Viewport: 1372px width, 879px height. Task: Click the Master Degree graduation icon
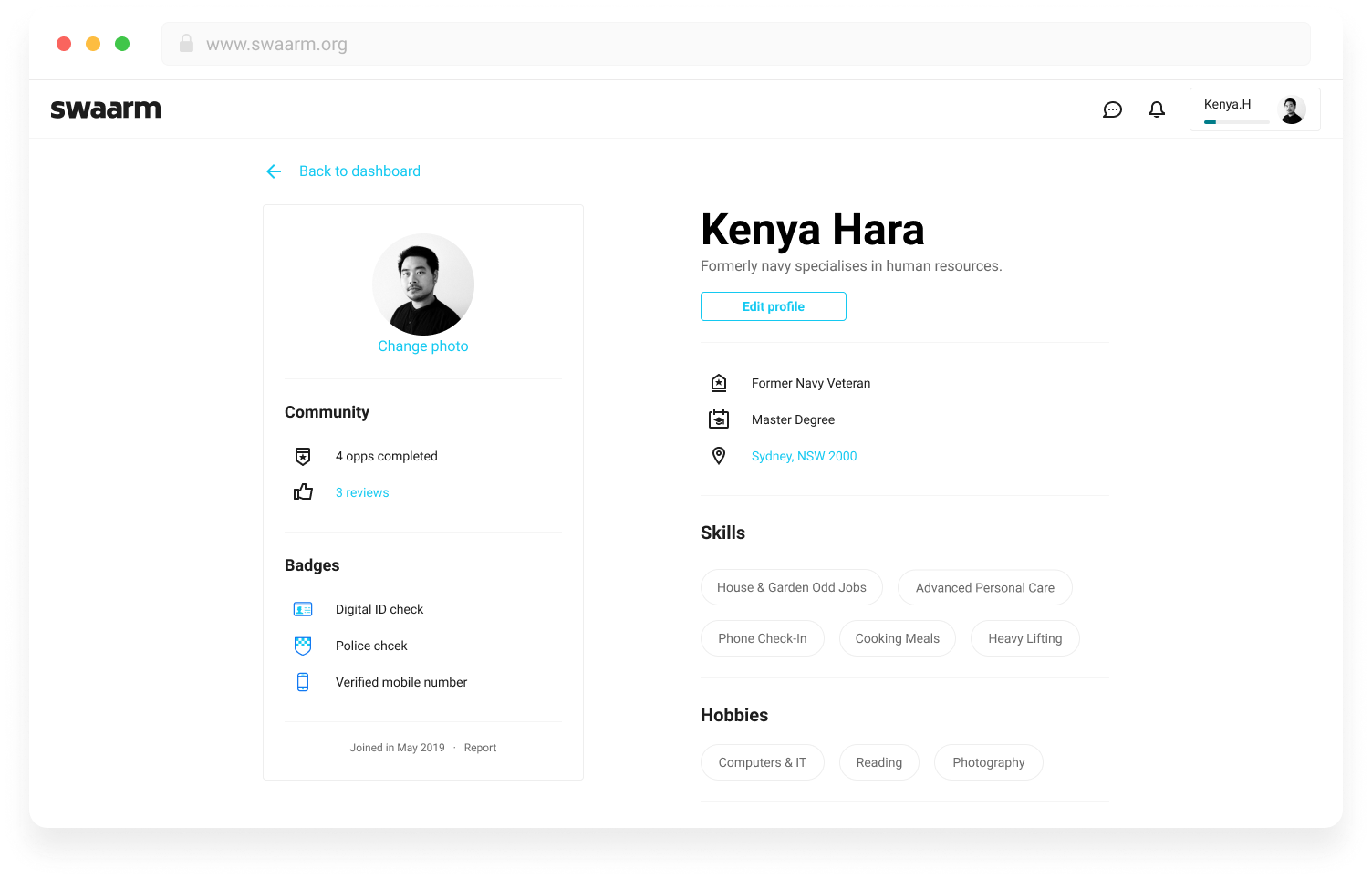719,419
